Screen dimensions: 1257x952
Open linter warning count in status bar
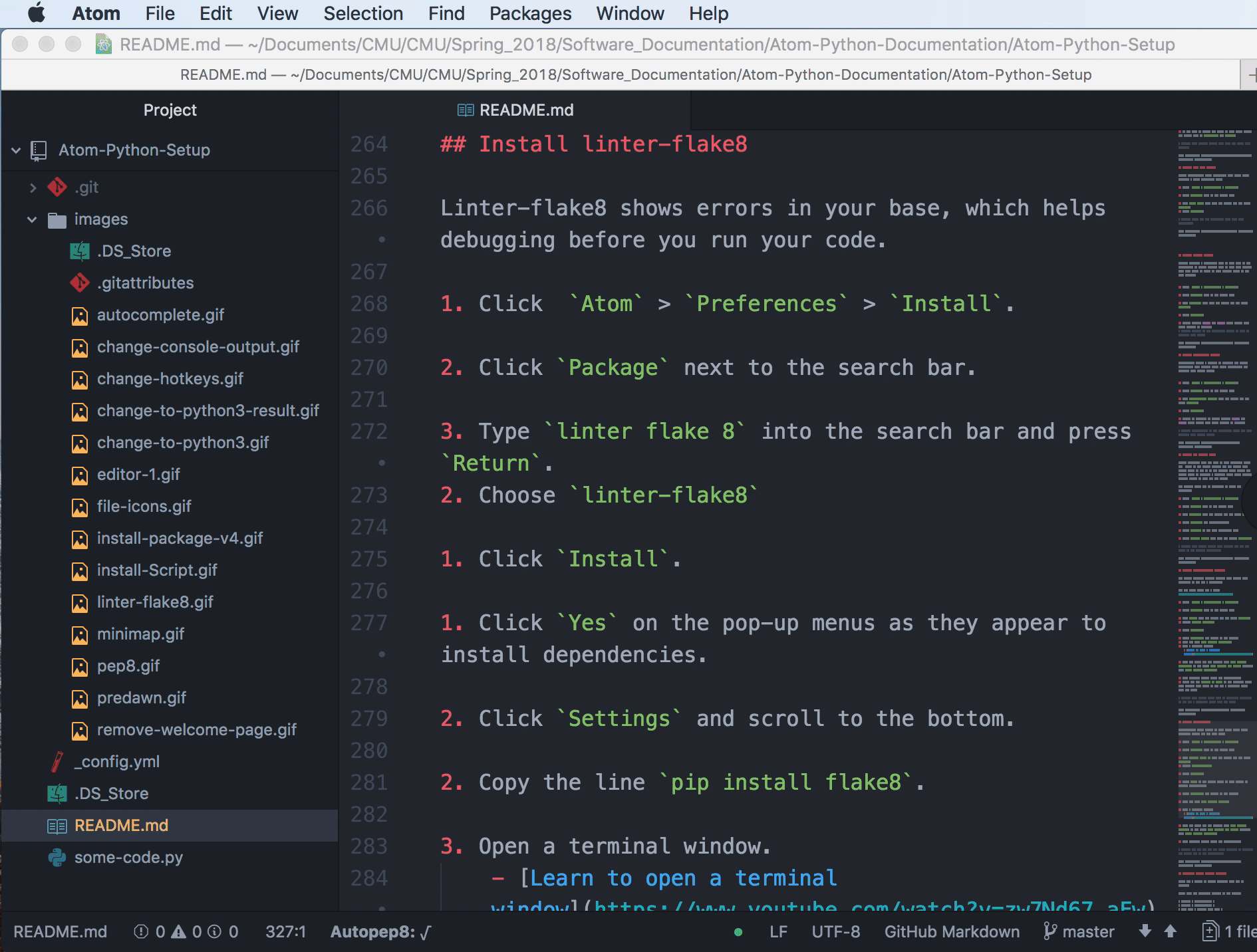pyautogui.click(x=186, y=932)
